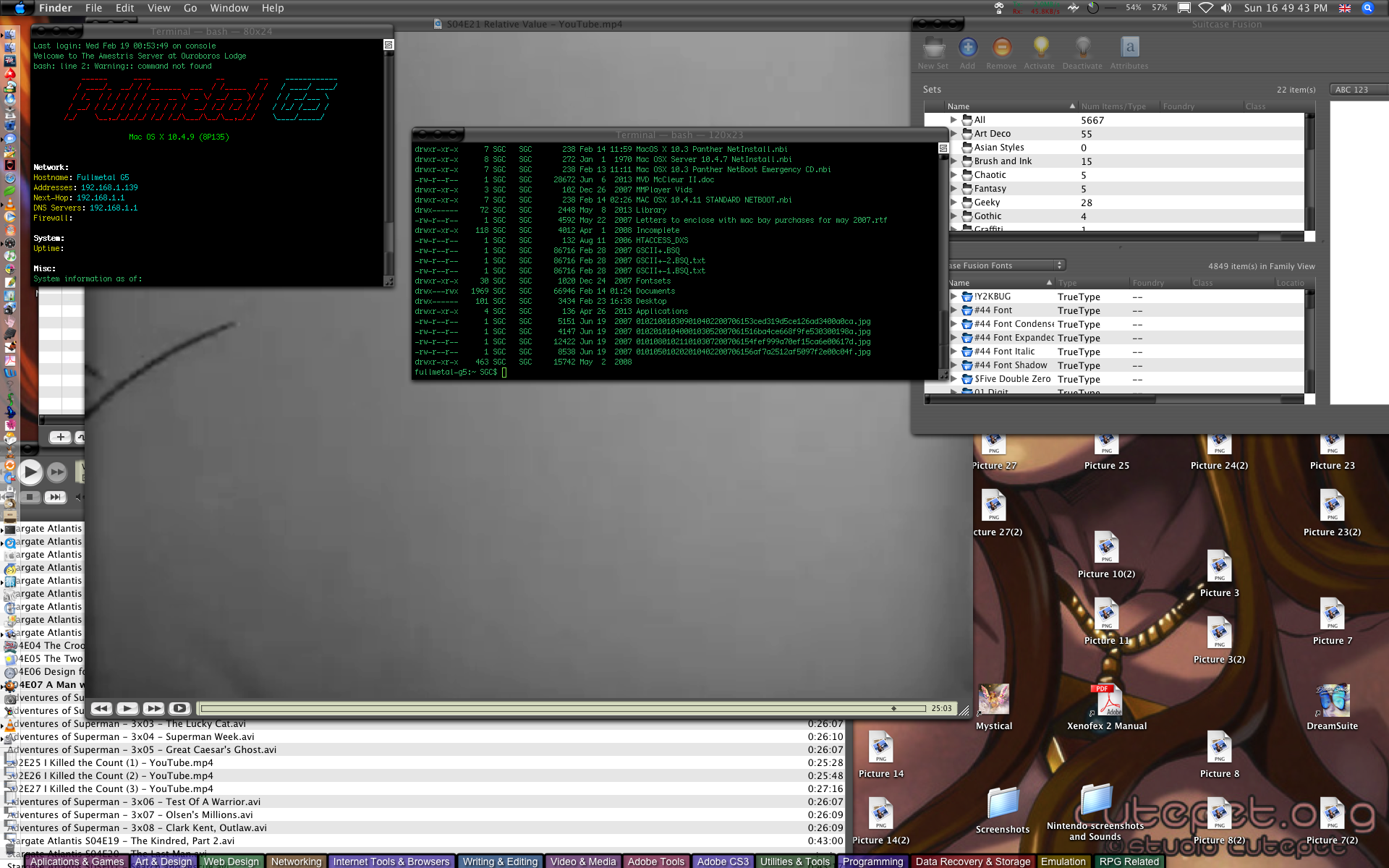Click the framed-play button left of the seek bar
The width and height of the screenshot is (1389, 868).
180,708
